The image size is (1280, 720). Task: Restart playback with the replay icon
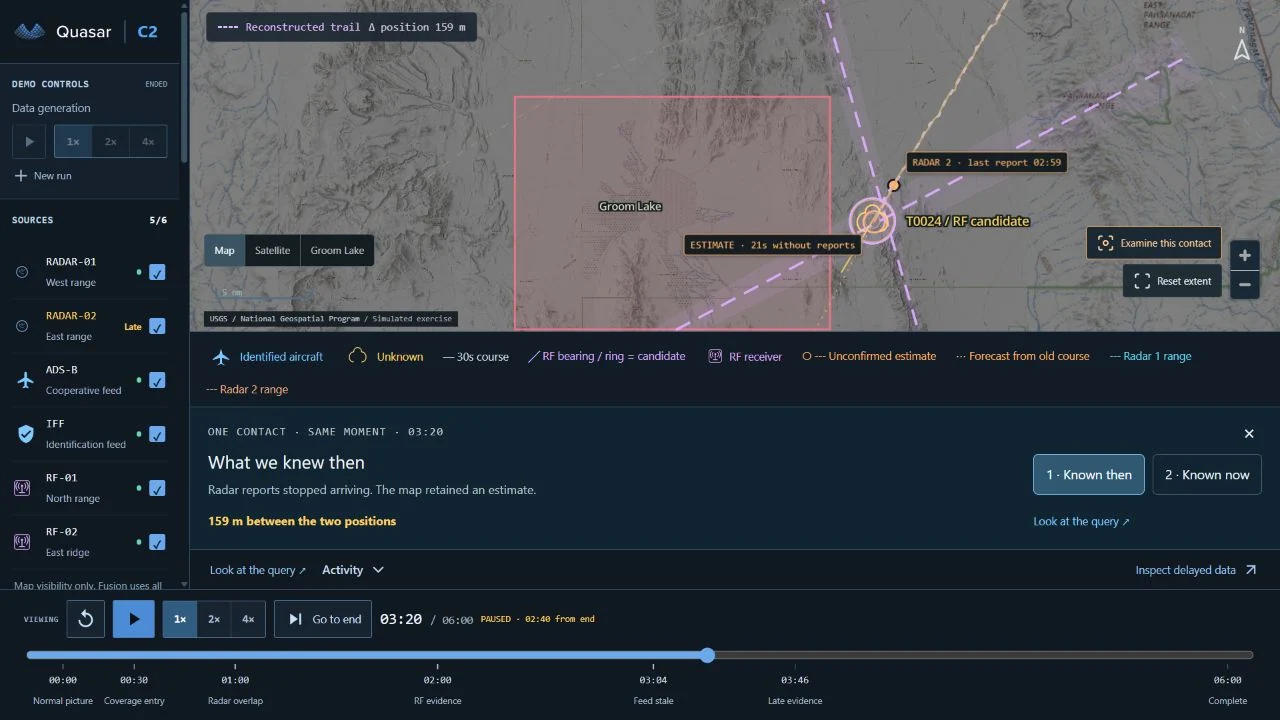(x=86, y=619)
